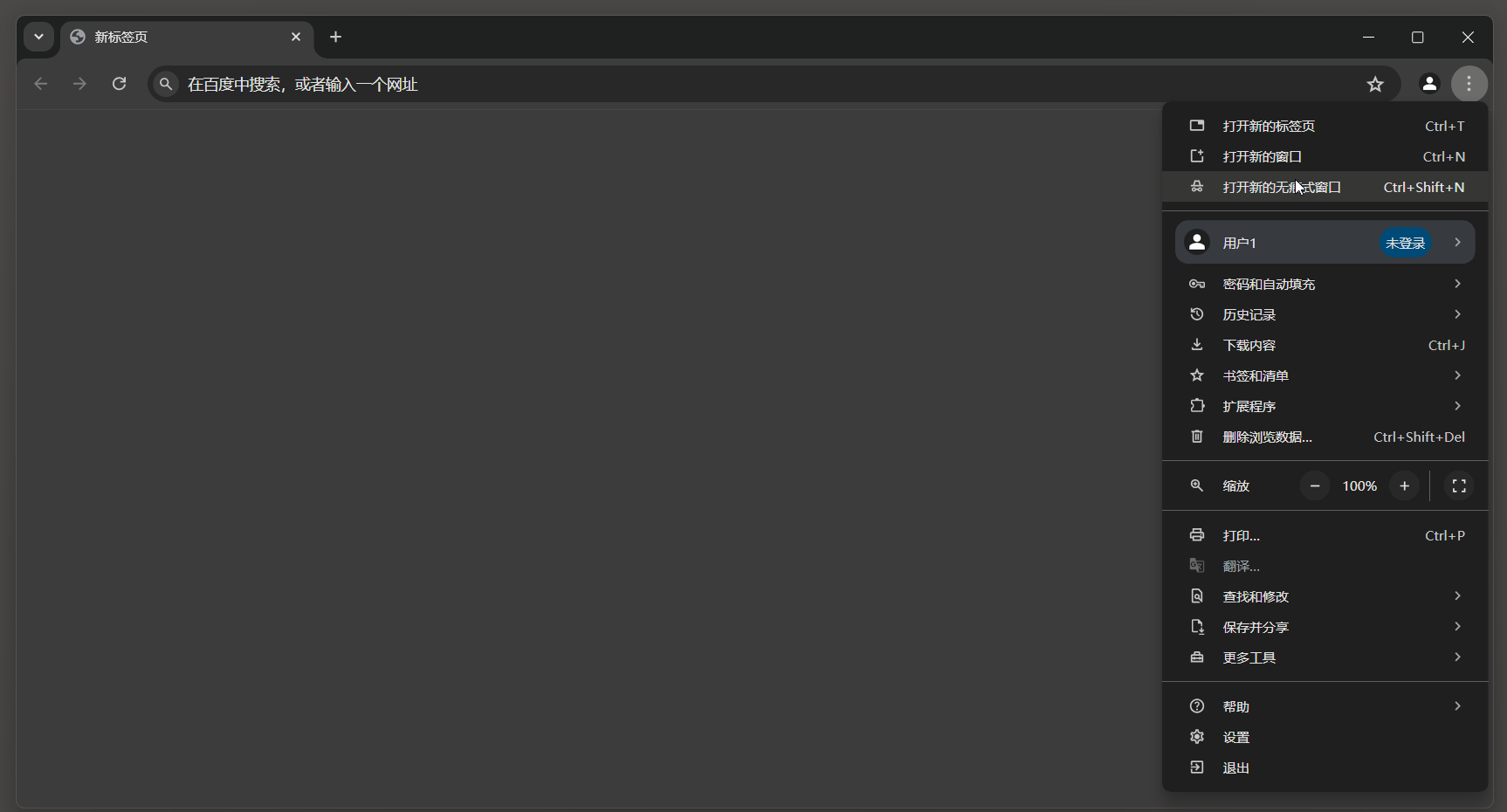Click the share page icon beside 保存并分享
The width and height of the screenshot is (1507, 812).
coord(1197,627)
